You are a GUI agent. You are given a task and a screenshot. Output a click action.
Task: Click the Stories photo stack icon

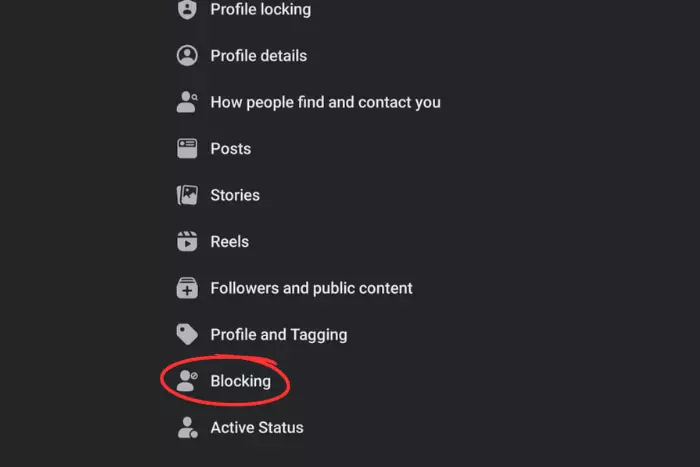tap(187, 195)
